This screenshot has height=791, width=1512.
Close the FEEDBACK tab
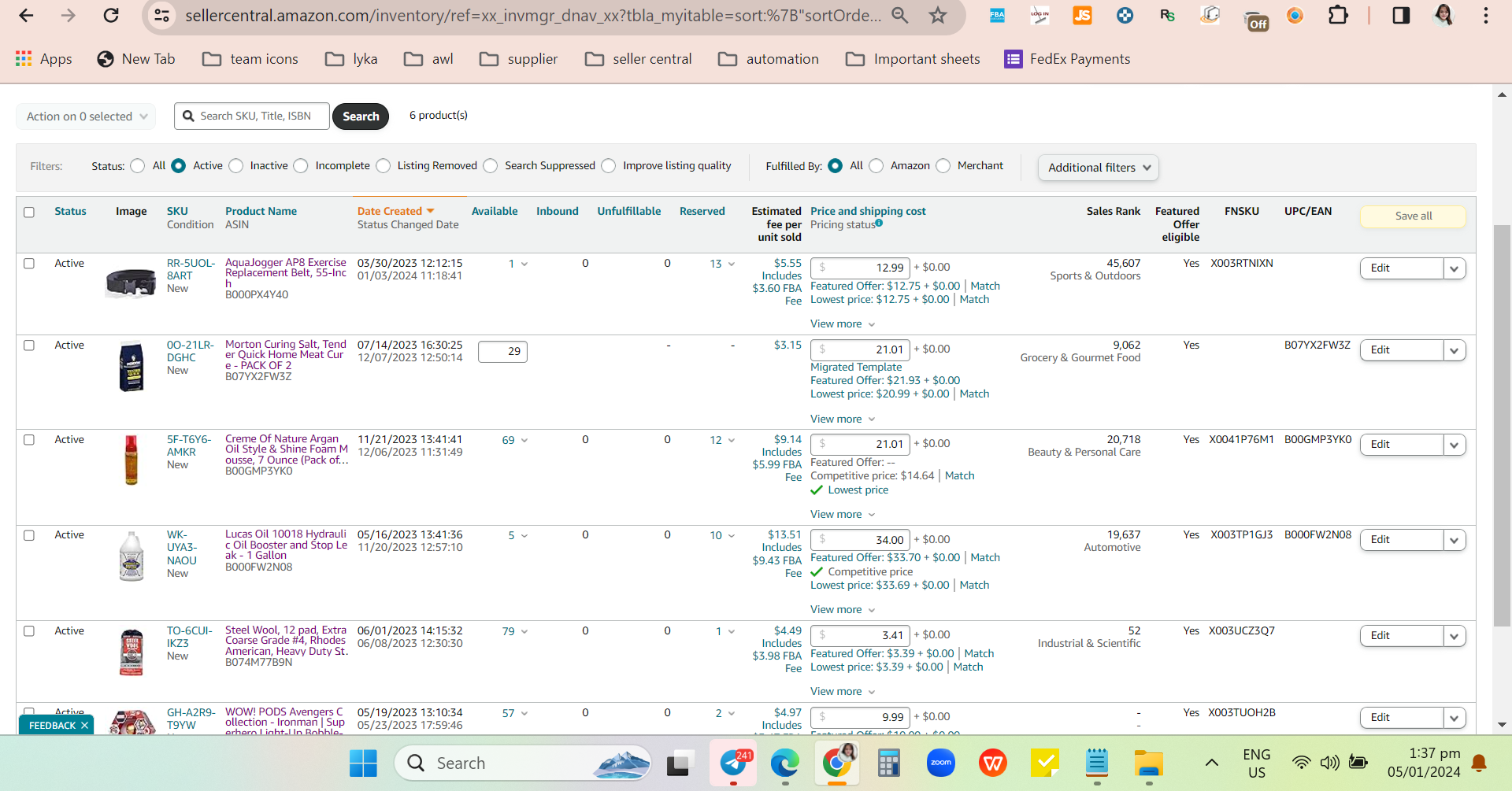pyautogui.click(x=84, y=726)
